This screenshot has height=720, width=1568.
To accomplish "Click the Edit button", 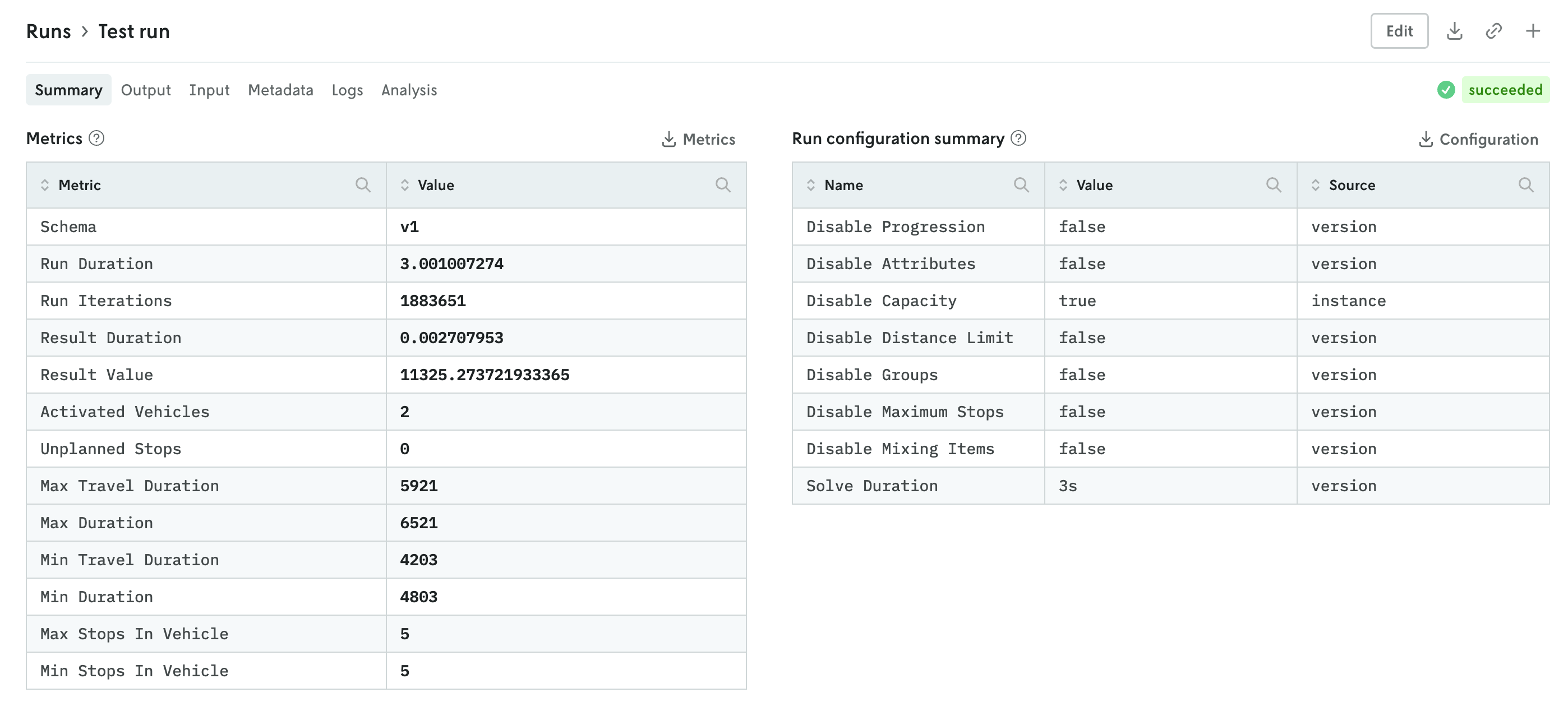I will (1399, 30).
